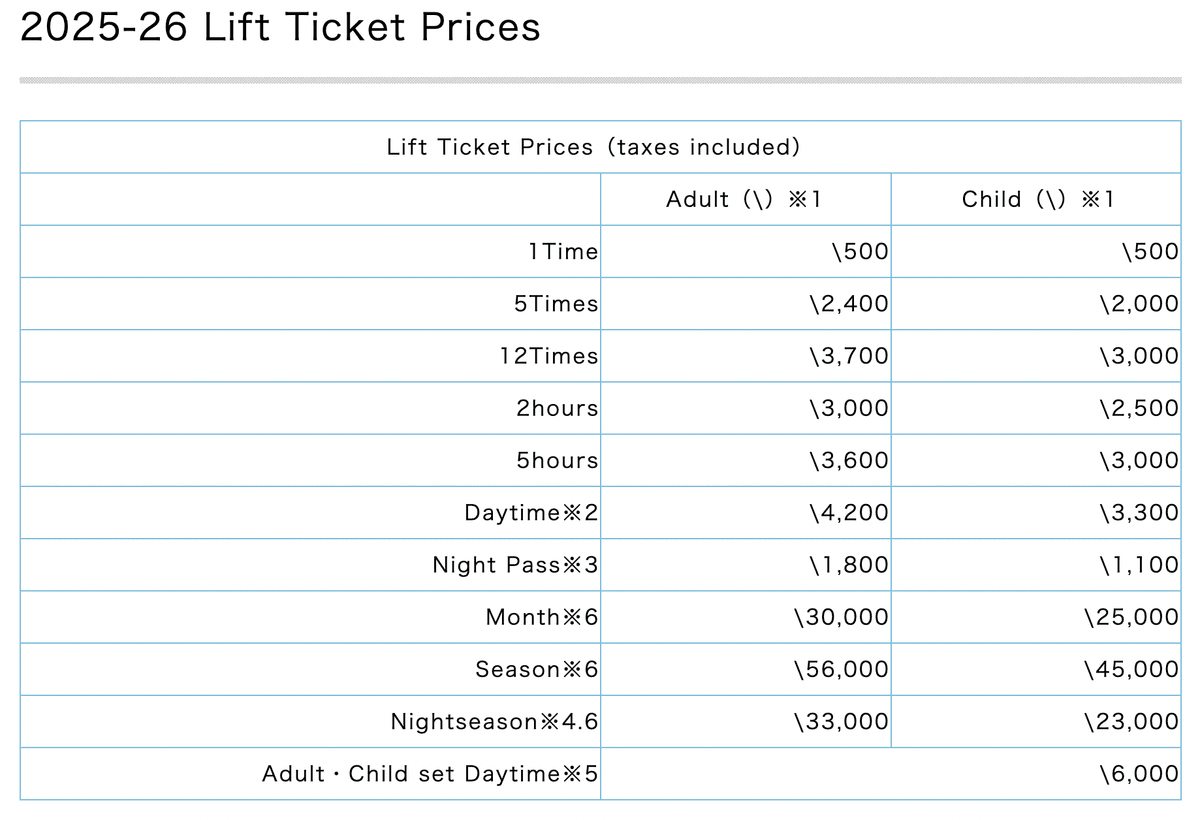Viewport: 1200px width, 820px height.
Task: Click the Nightseason child price \23,000
Action: [x=1132, y=721]
